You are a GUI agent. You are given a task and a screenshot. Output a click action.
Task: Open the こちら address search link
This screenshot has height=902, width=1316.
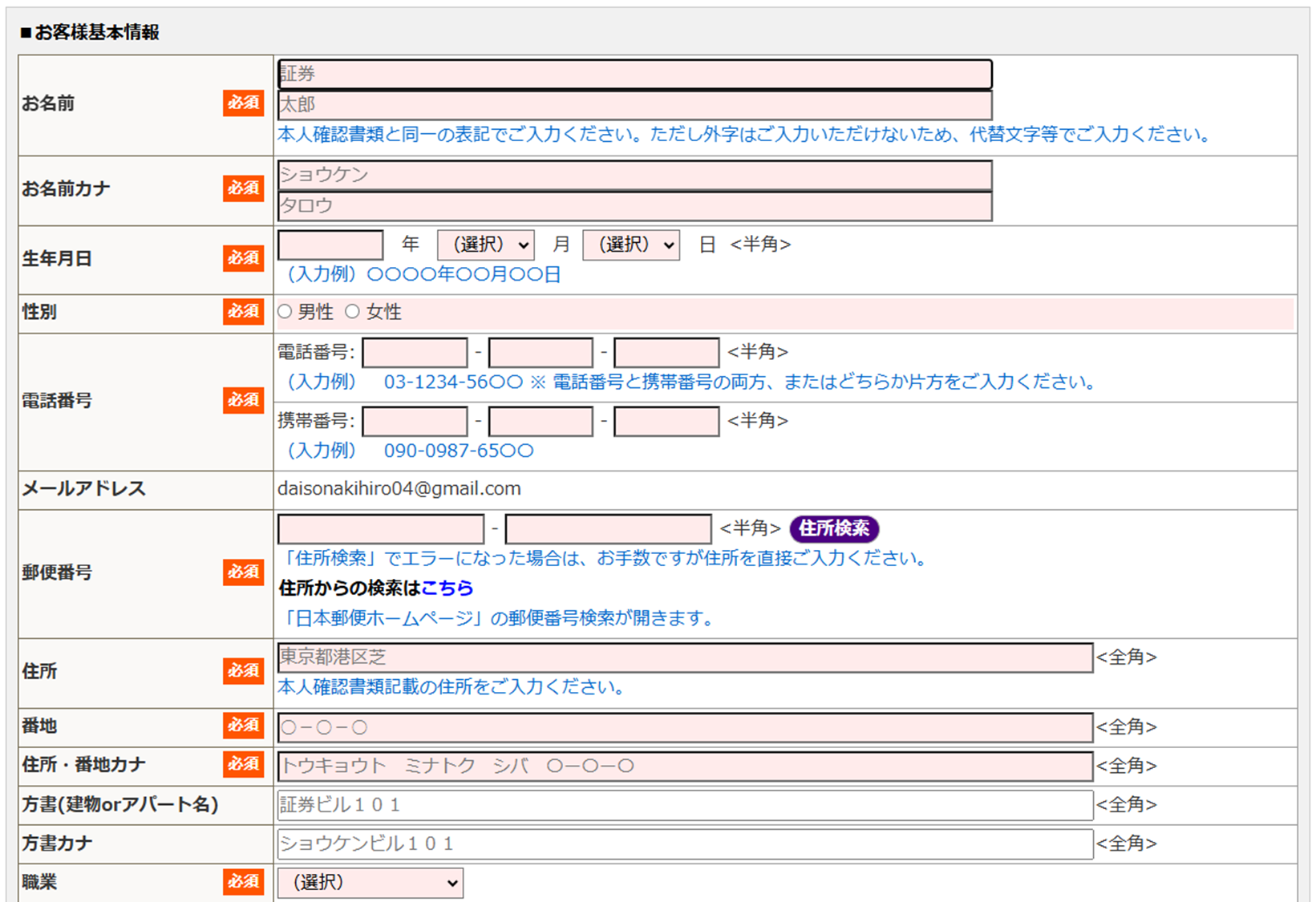click(447, 588)
